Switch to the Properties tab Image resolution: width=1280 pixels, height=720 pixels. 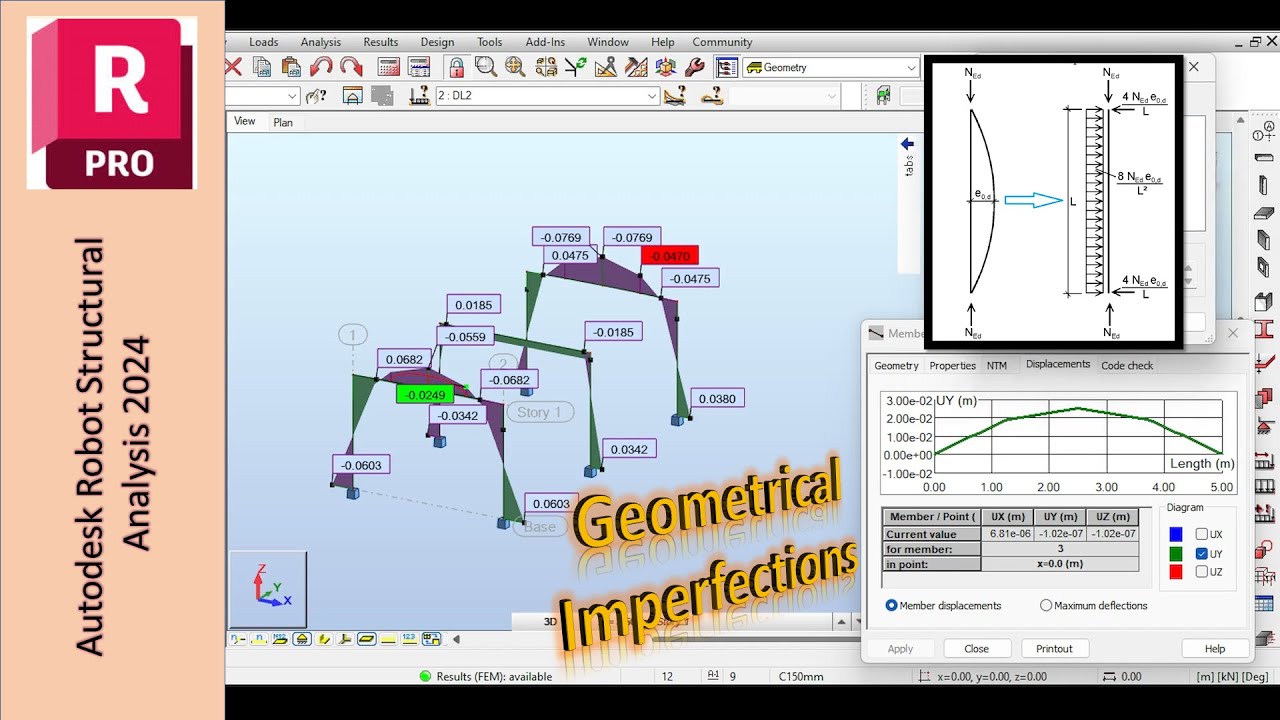click(x=953, y=366)
